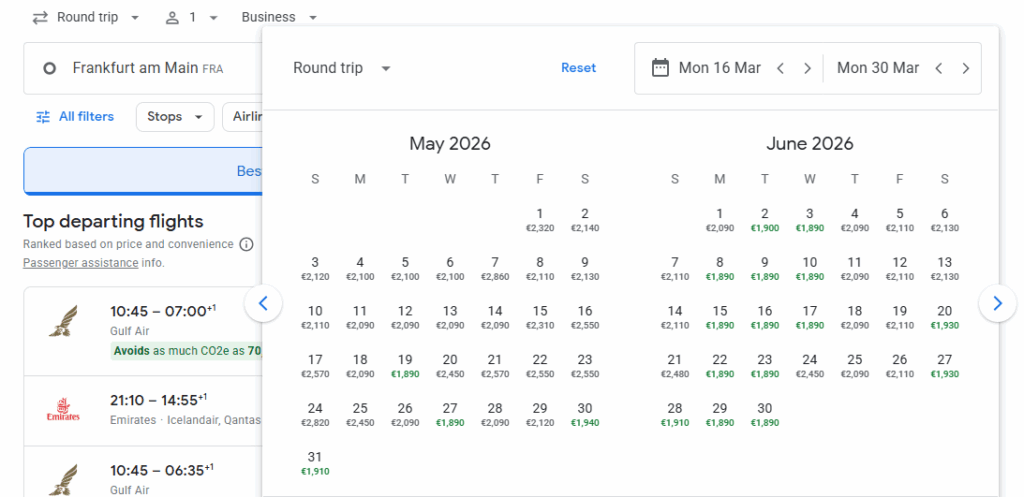Pick June 3 priced €1,890
The height and width of the screenshot is (497, 1024).
coord(810,220)
